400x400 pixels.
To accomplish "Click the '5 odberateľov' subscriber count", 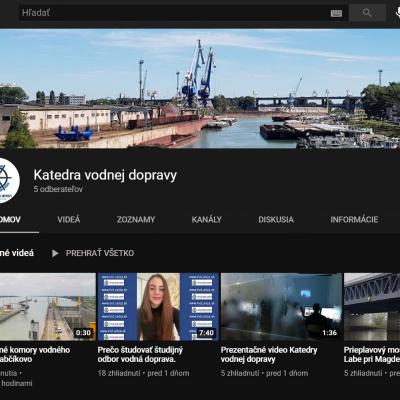I will pos(58,189).
